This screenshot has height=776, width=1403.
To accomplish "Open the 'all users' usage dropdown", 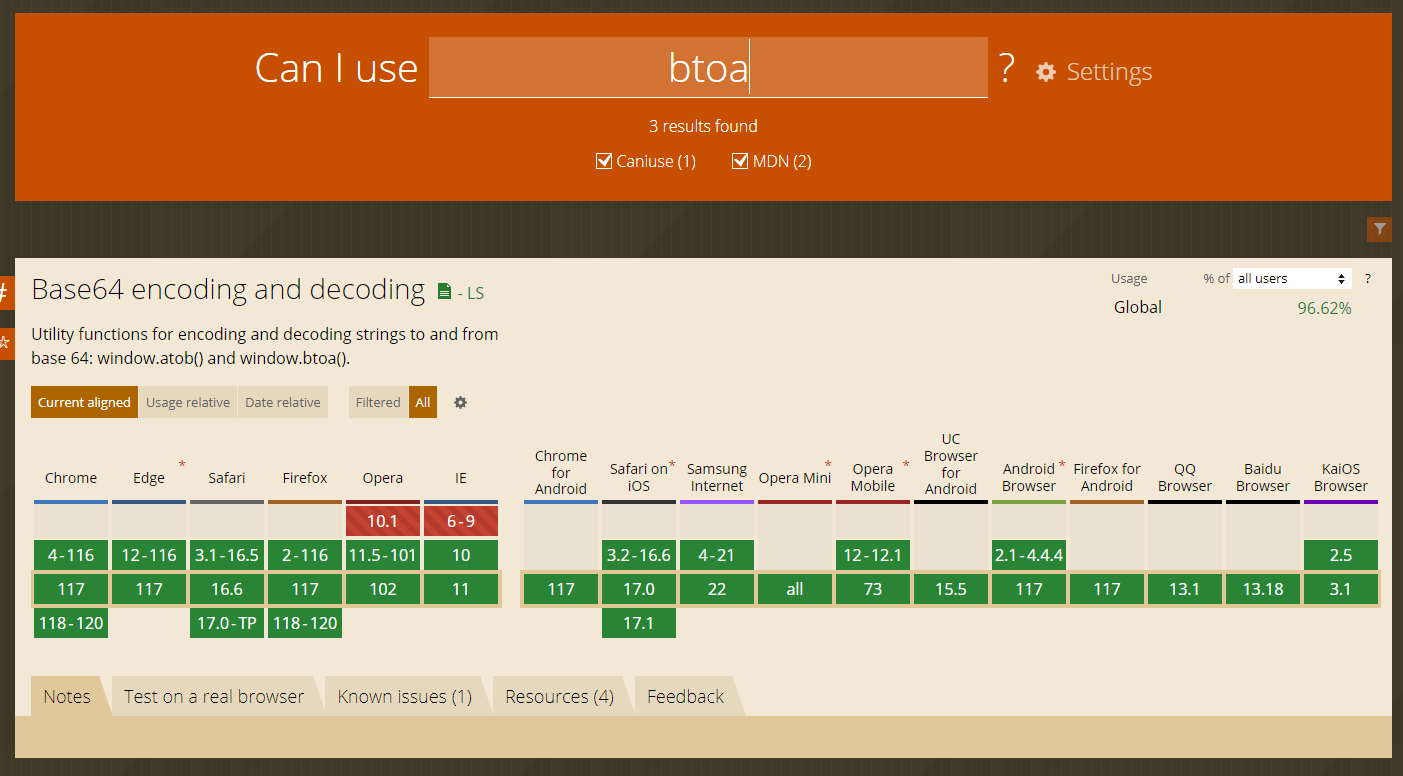I will [x=1292, y=279].
